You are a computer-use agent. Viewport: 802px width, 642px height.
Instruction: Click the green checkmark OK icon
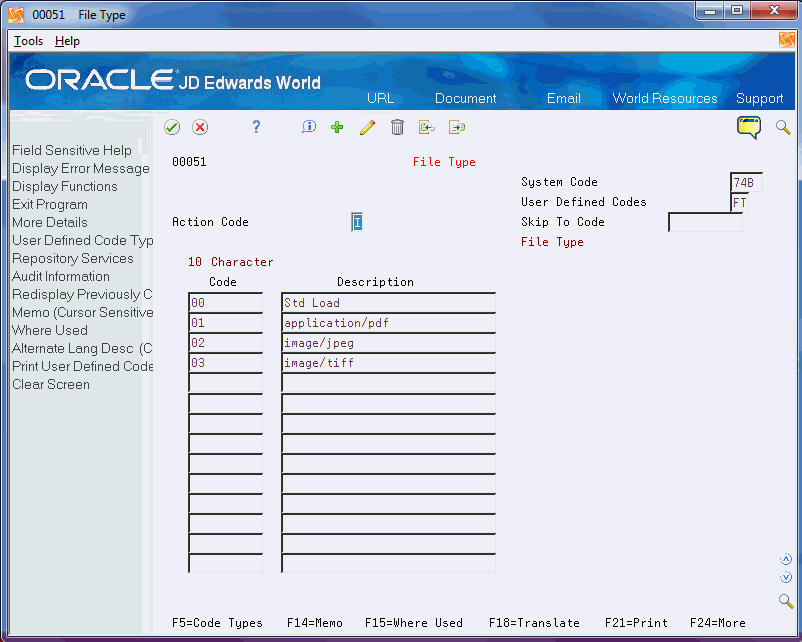[172, 127]
